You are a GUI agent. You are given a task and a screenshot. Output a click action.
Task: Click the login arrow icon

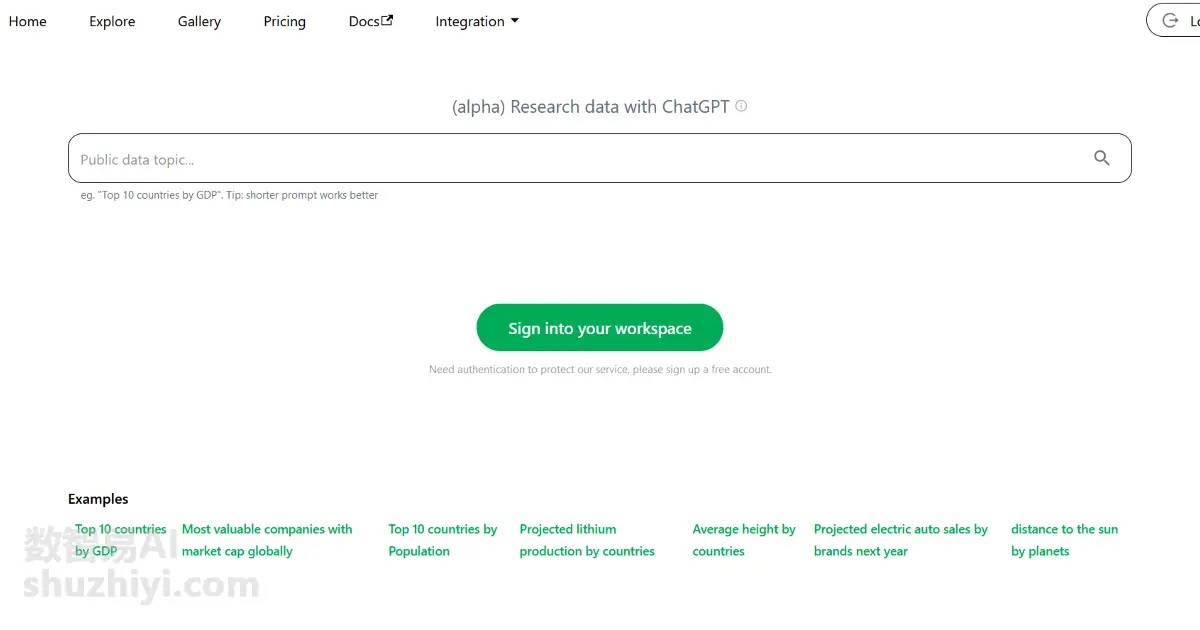click(x=1170, y=21)
